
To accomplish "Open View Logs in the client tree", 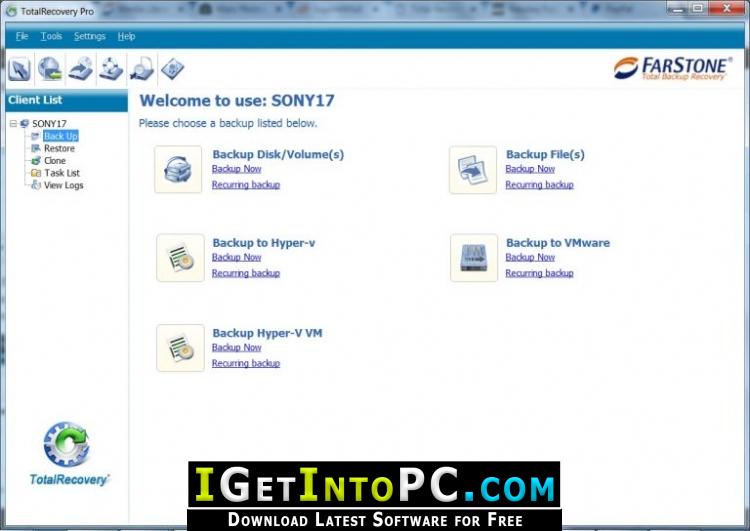I will pyautogui.click(x=64, y=185).
